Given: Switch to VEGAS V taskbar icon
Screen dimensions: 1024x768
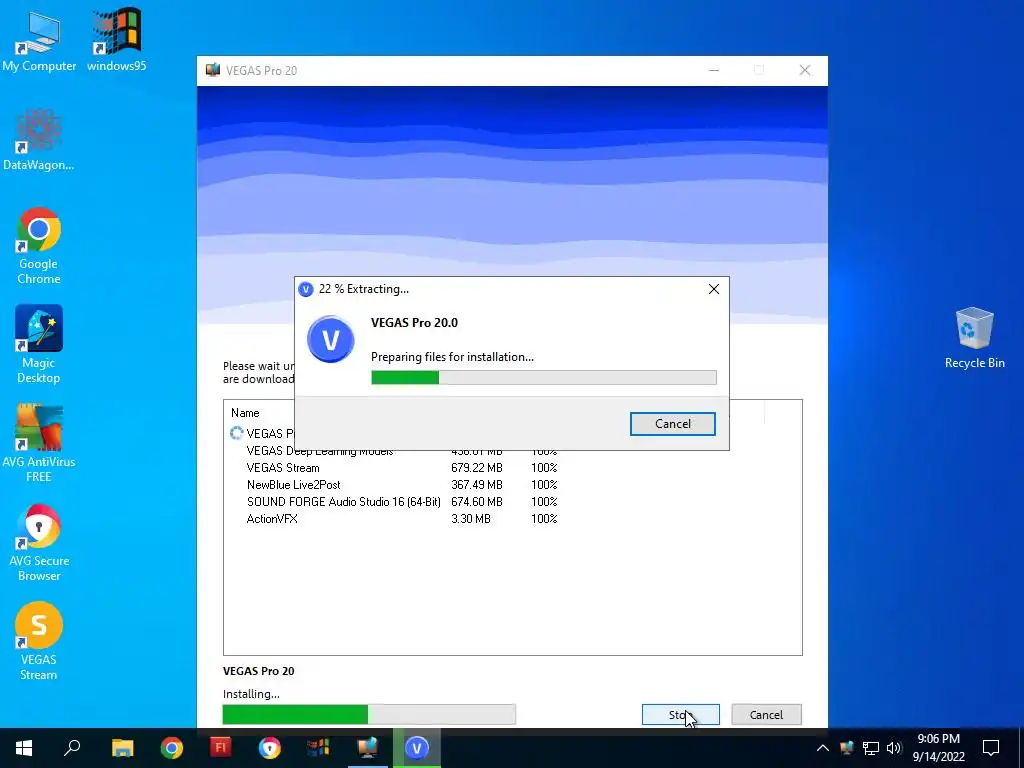Looking at the screenshot, I should 417,748.
